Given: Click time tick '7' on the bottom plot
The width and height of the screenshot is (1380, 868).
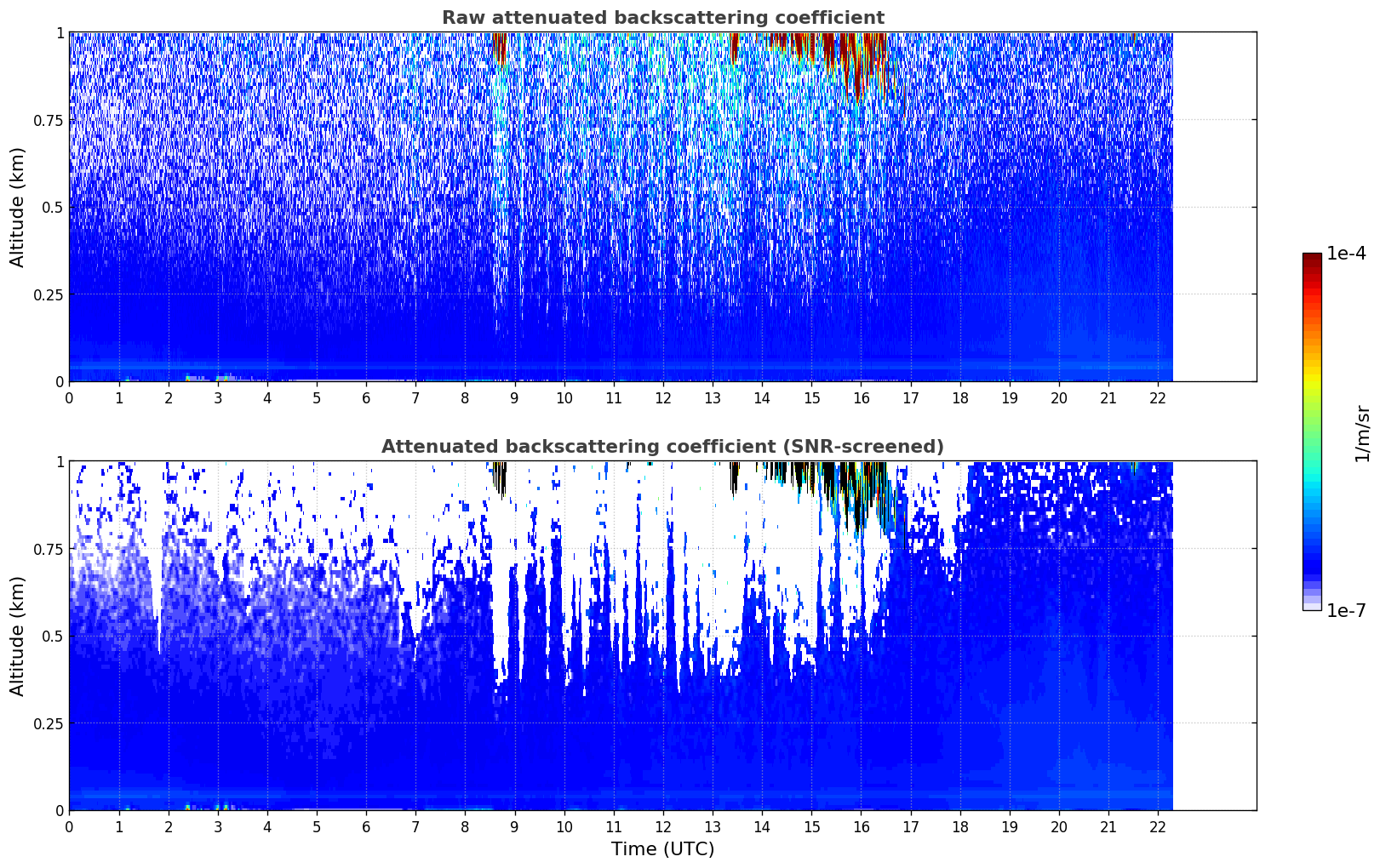Looking at the screenshot, I should 415,826.
